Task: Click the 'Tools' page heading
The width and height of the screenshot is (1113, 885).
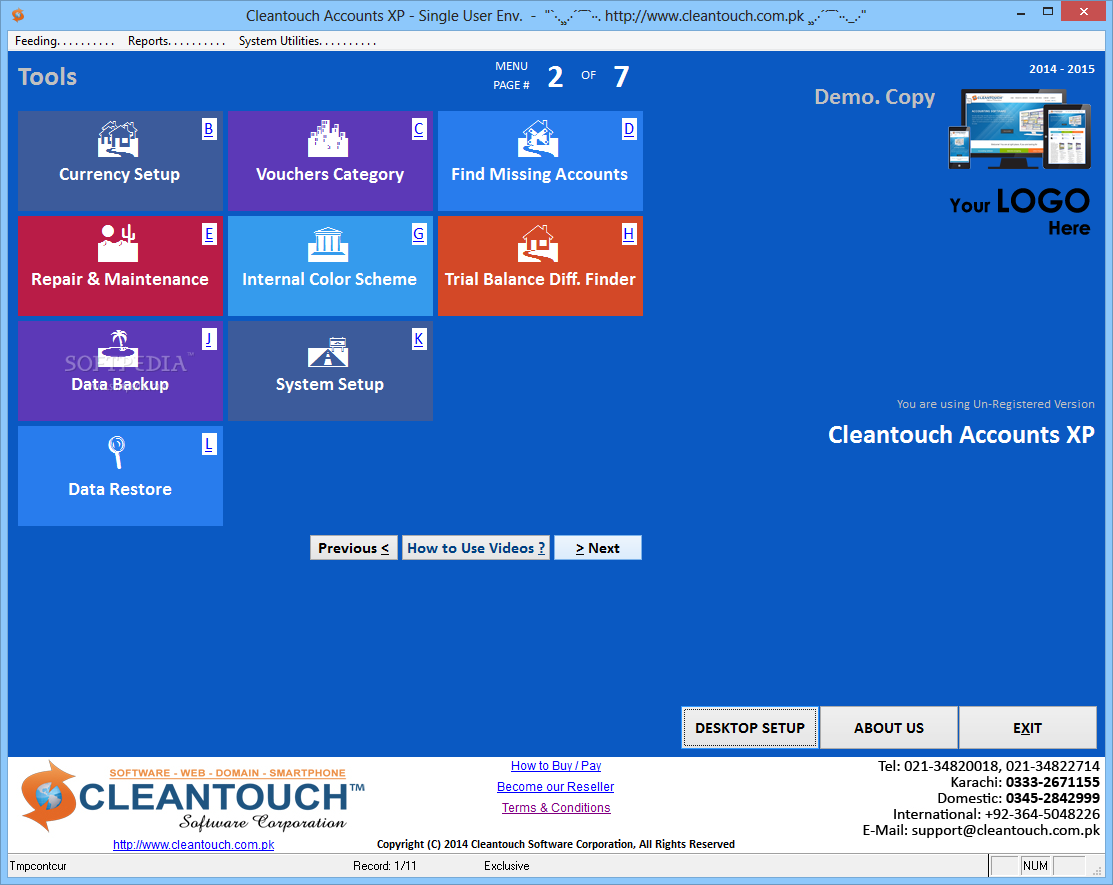Action: coord(47,77)
